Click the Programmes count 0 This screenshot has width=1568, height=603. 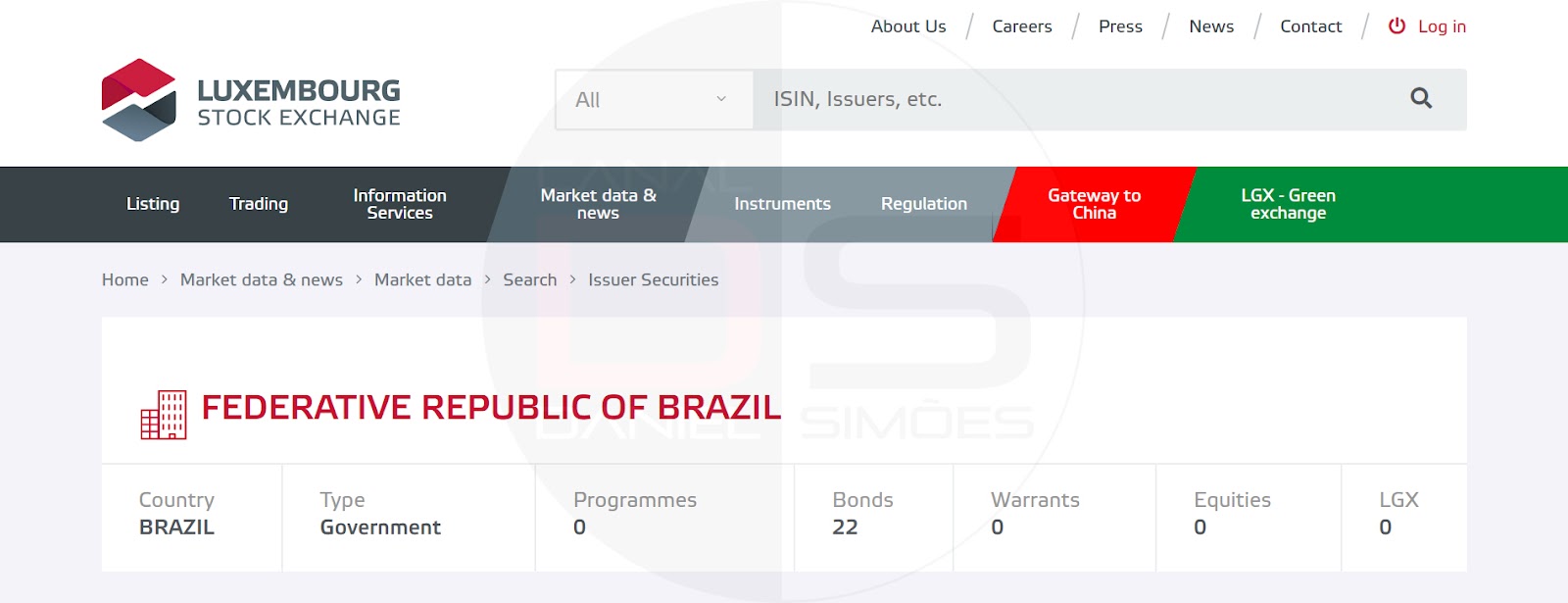tap(579, 528)
